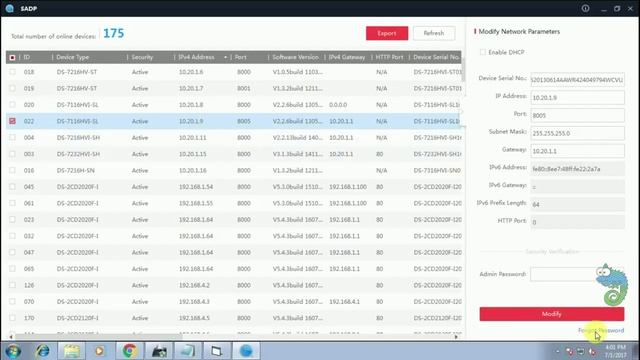Enable the DHCP checkbox
This screenshot has width=640, height=360.
[483, 52]
